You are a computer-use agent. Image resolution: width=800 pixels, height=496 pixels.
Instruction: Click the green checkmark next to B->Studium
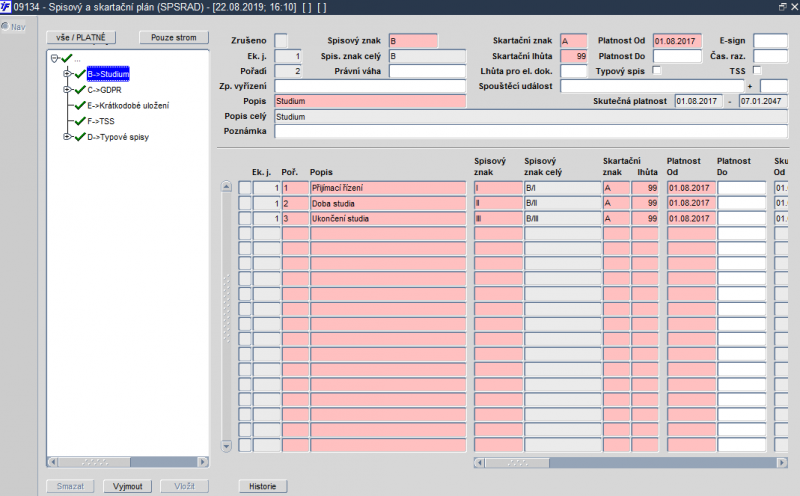[x=80, y=75]
